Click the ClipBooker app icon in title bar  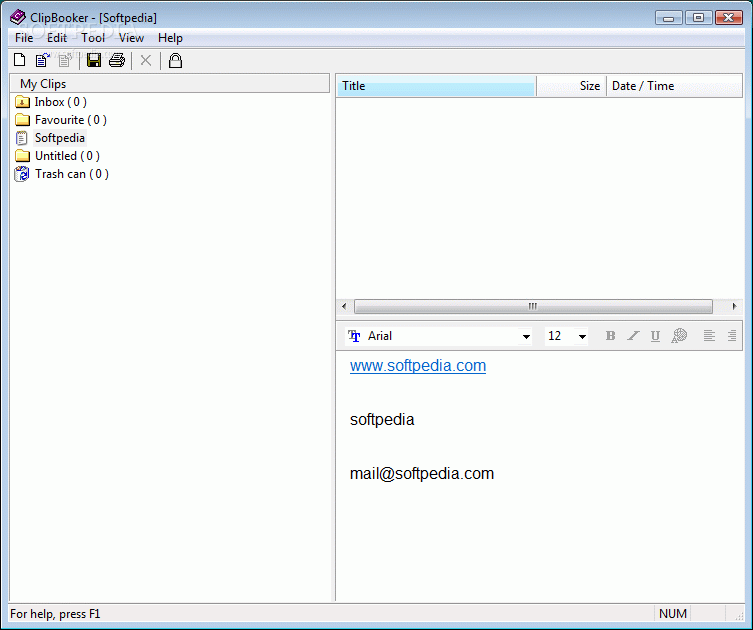(x=18, y=17)
